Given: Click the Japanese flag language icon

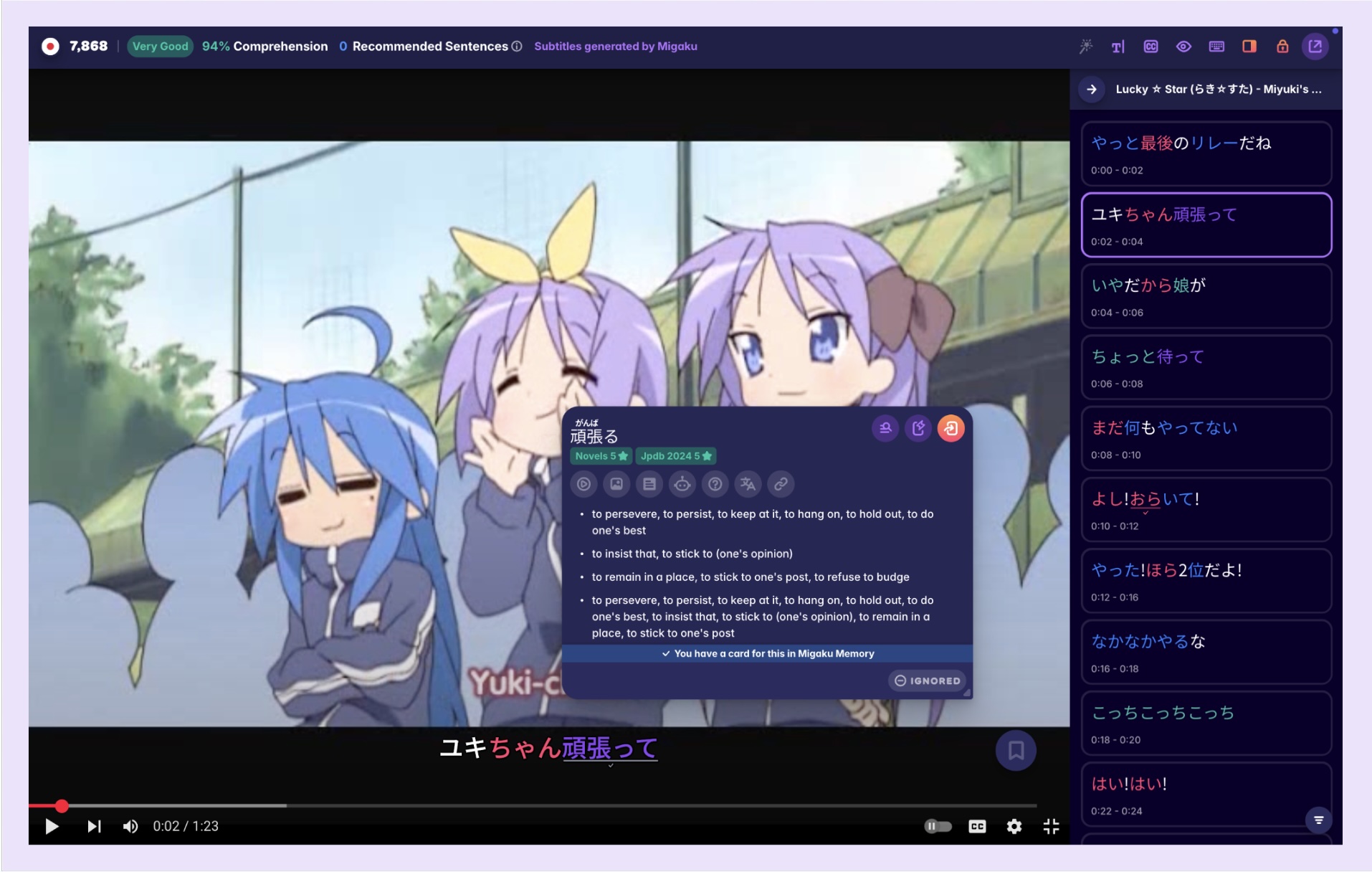Looking at the screenshot, I should coord(50,47).
